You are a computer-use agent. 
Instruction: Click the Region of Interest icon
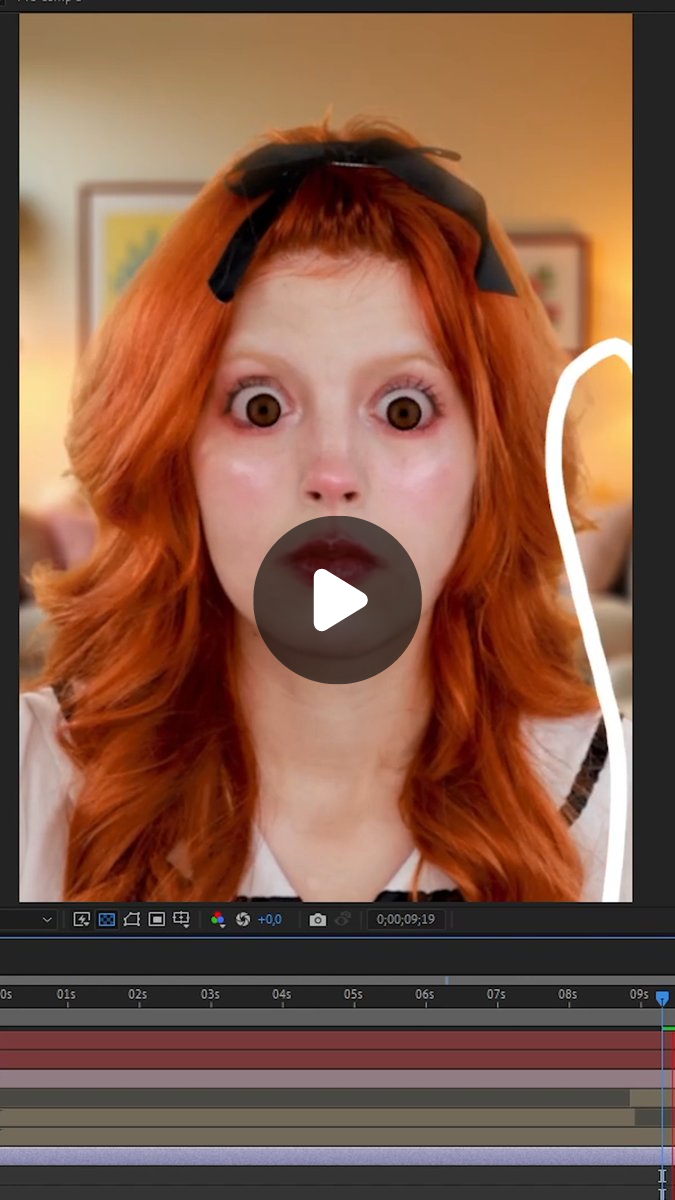(157, 919)
